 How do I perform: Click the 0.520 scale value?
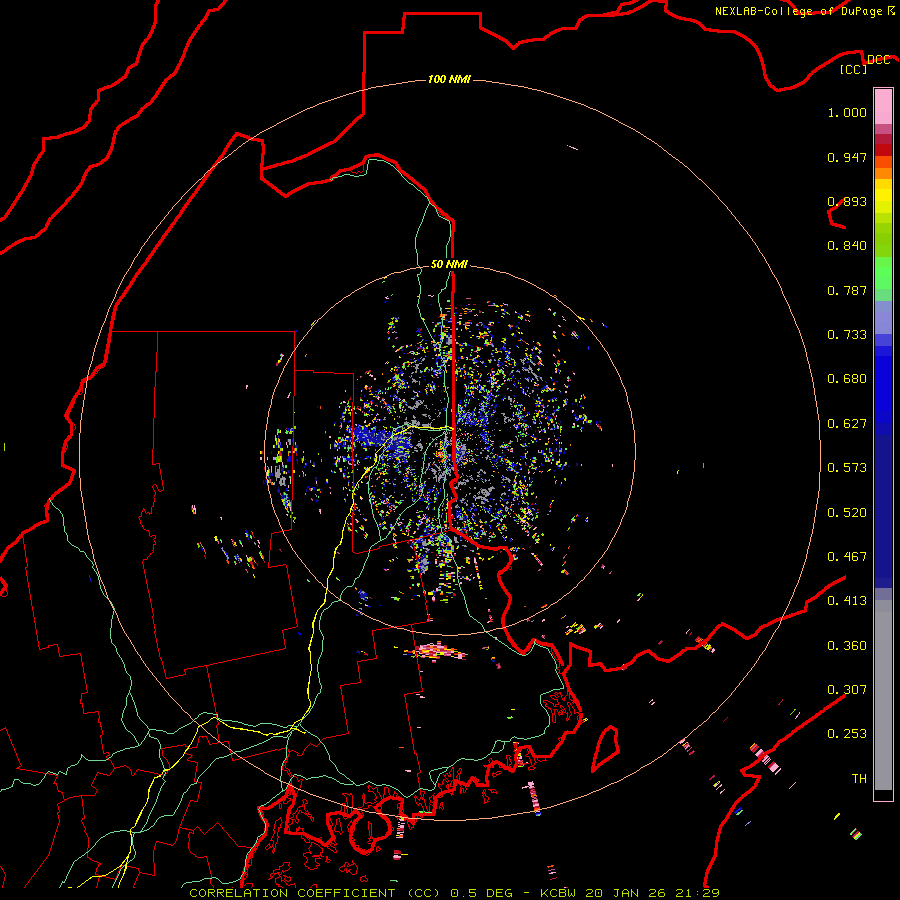pyautogui.click(x=847, y=513)
